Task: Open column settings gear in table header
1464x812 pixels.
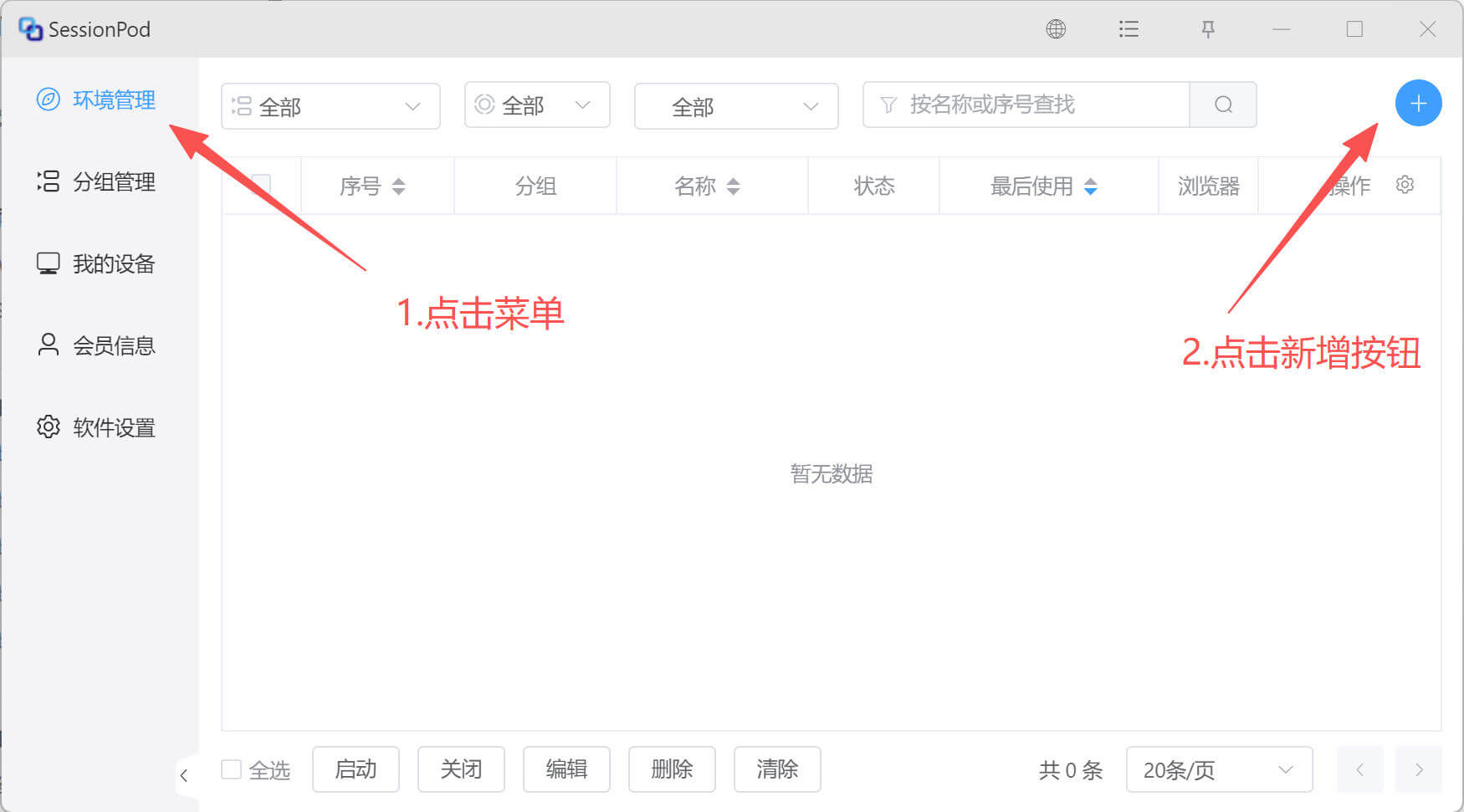Action: tap(1405, 185)
